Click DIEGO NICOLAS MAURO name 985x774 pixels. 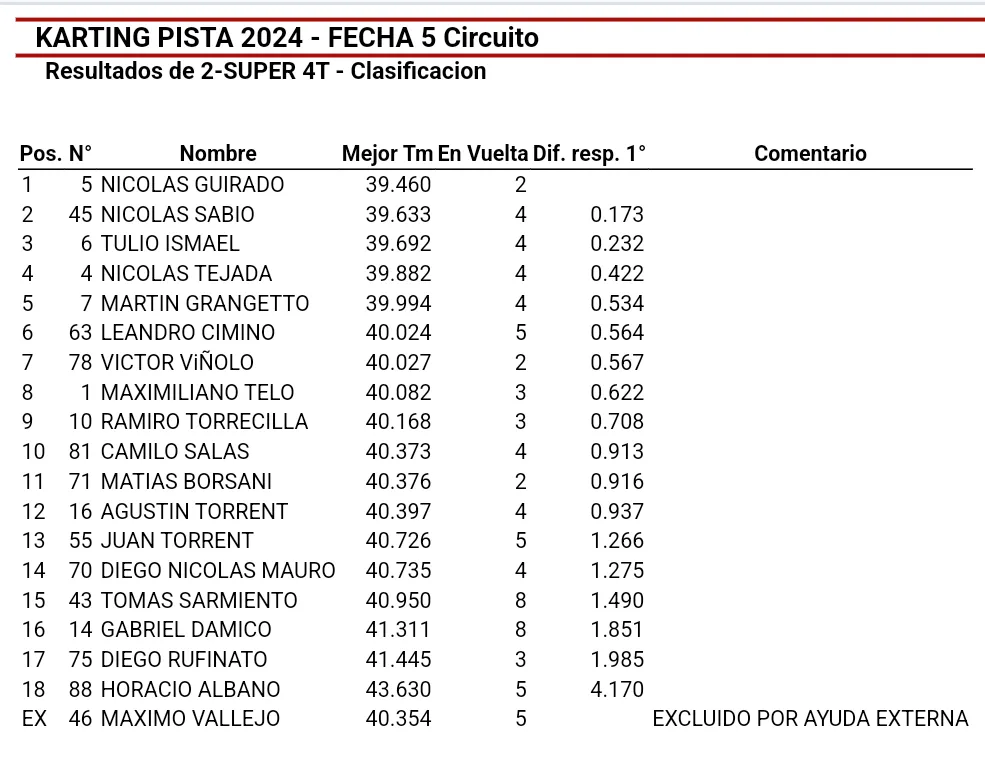point(218,571)
